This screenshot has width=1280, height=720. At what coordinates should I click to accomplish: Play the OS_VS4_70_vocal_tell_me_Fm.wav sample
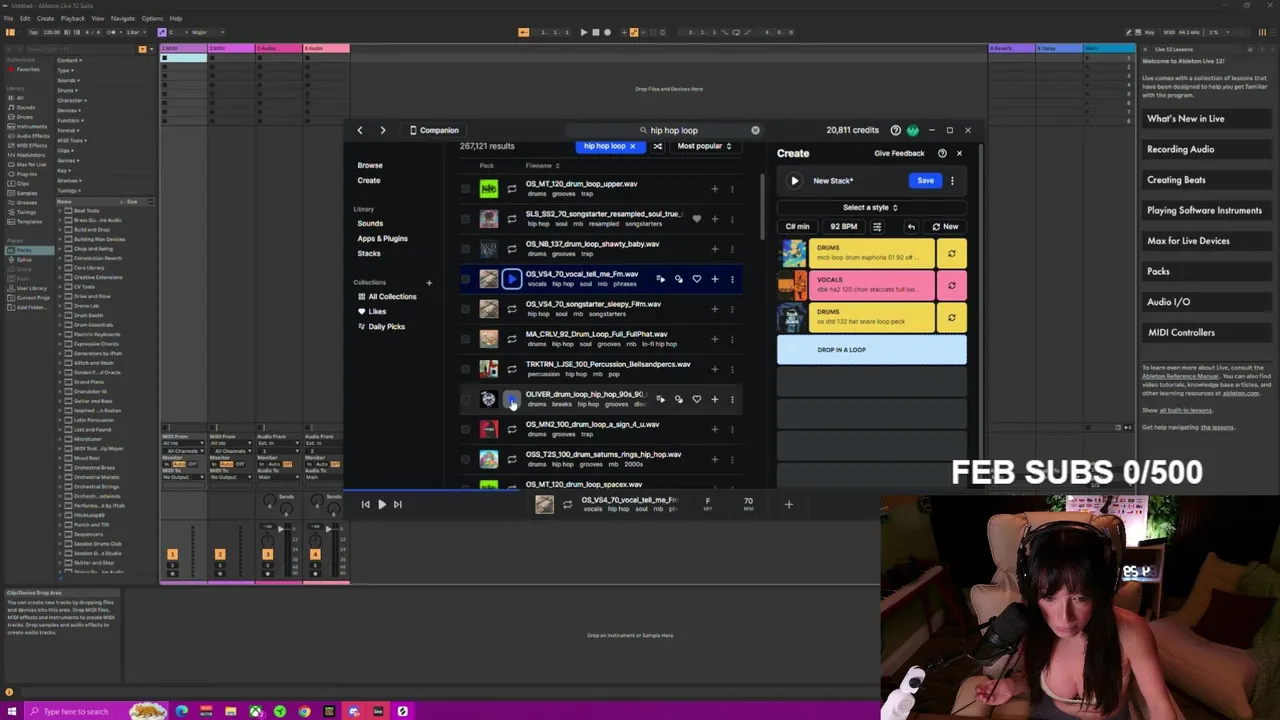[x=511, y=279]
